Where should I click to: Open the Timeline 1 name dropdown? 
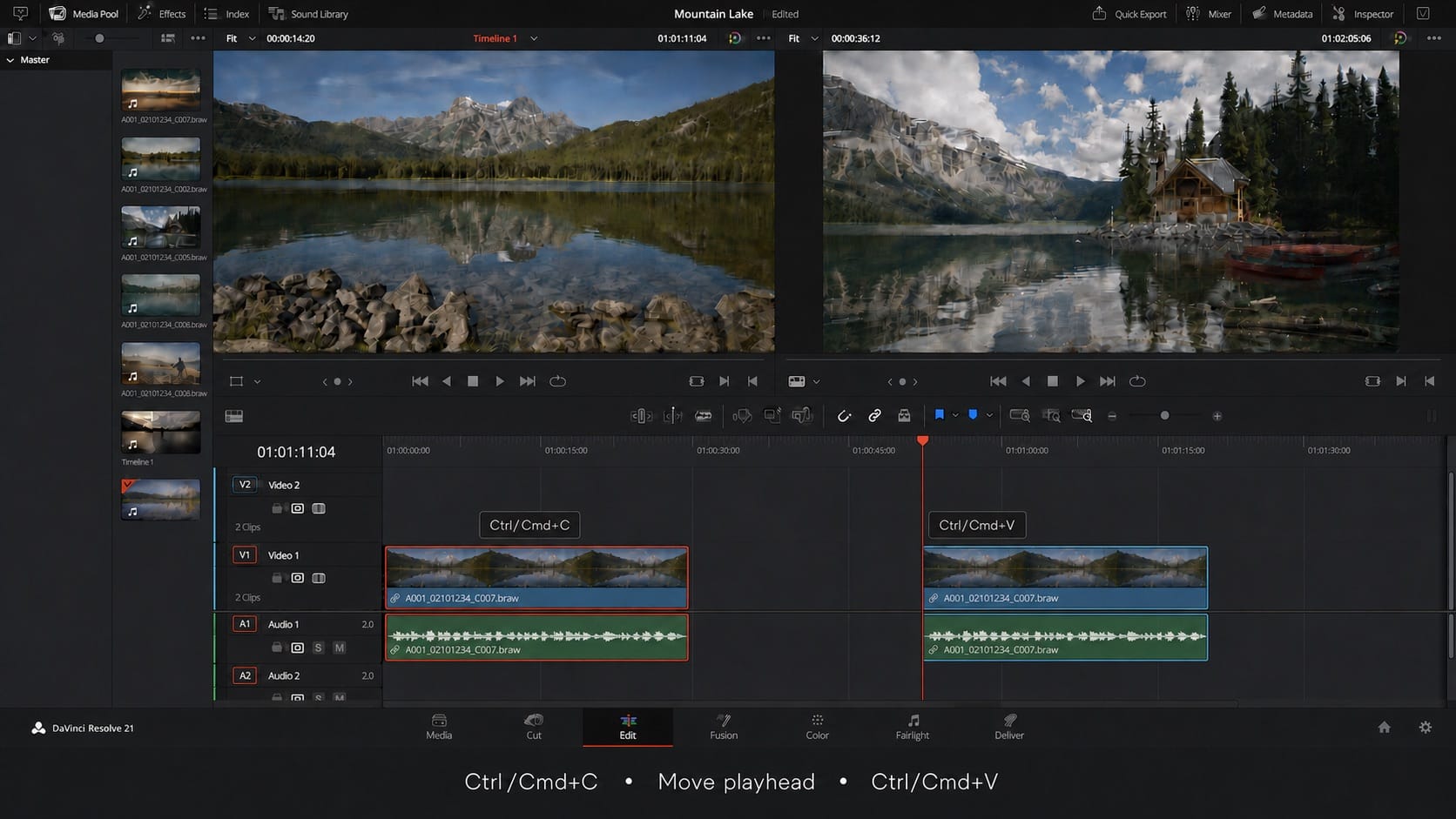point(534,38)
